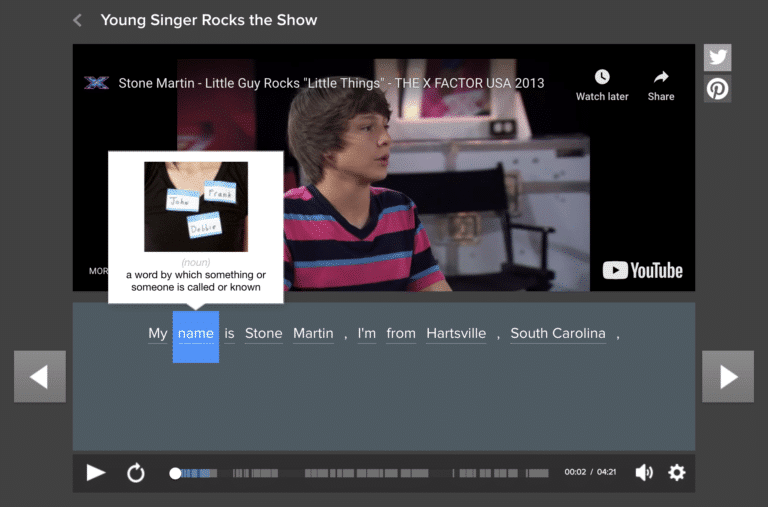
Task: Click the highlighted word "name"
Action: [196, 337]
